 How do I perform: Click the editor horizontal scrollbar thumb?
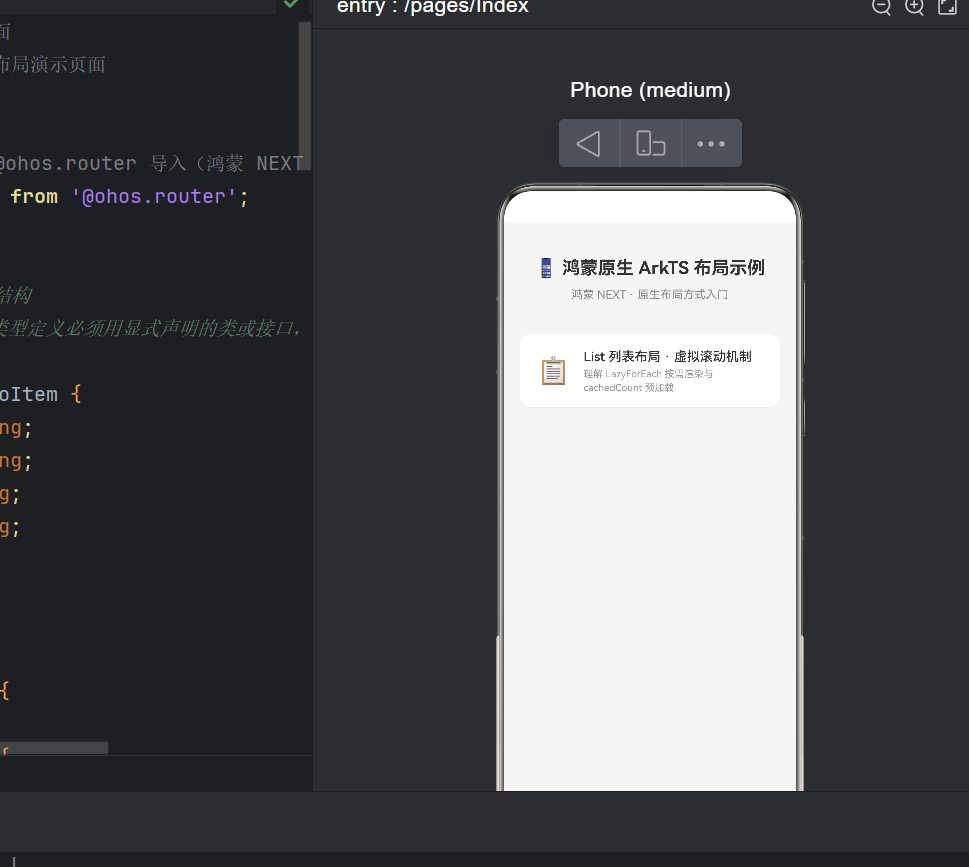[54, 748]
